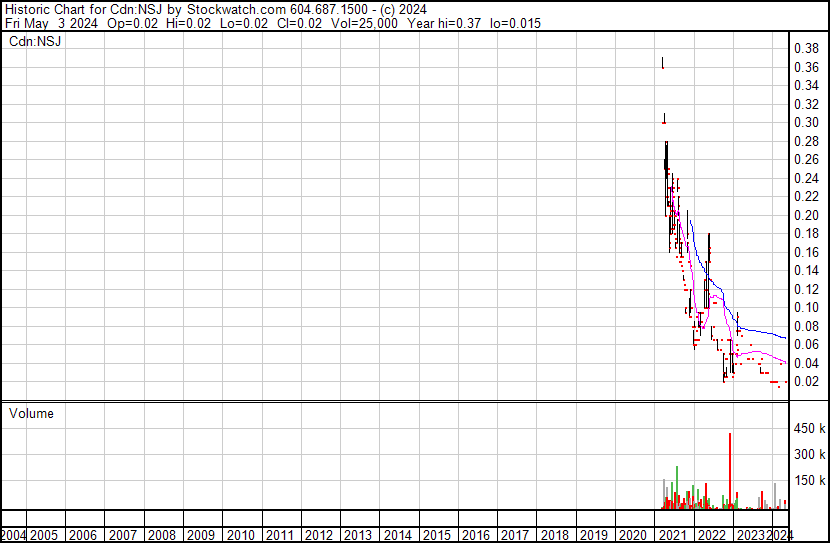This screenshot has height=543, width=830.
Task: Click the 2021 year label on time axis
Action: point(672,535)
